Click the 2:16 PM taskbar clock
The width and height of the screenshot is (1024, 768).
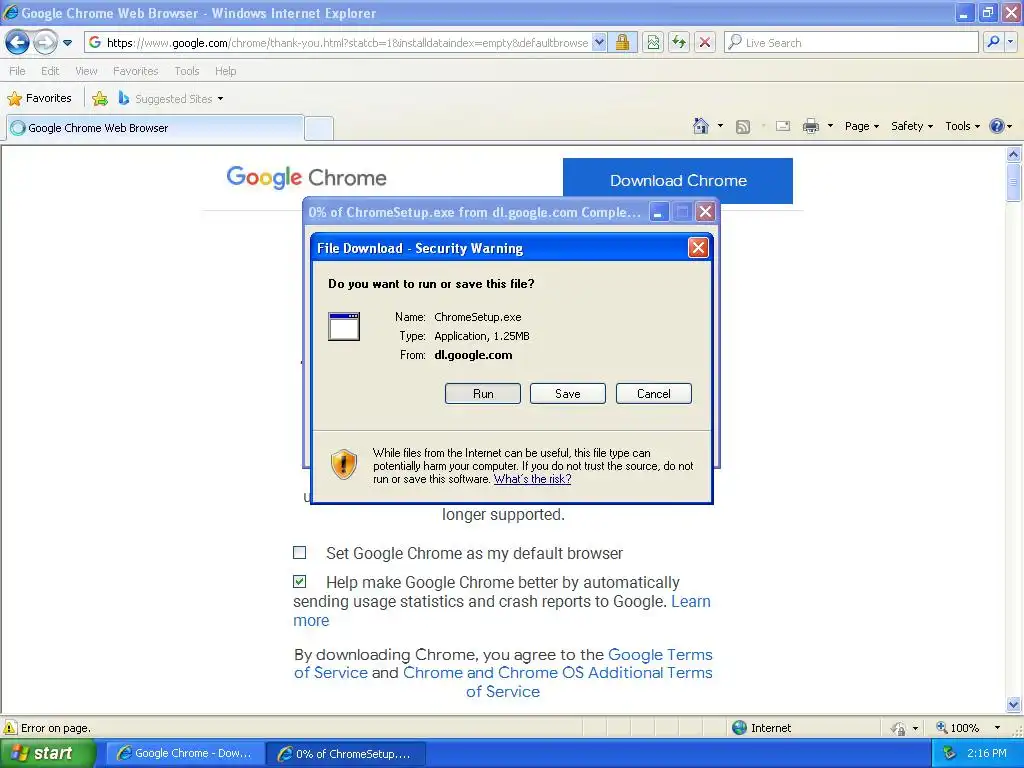coord(987,753)
